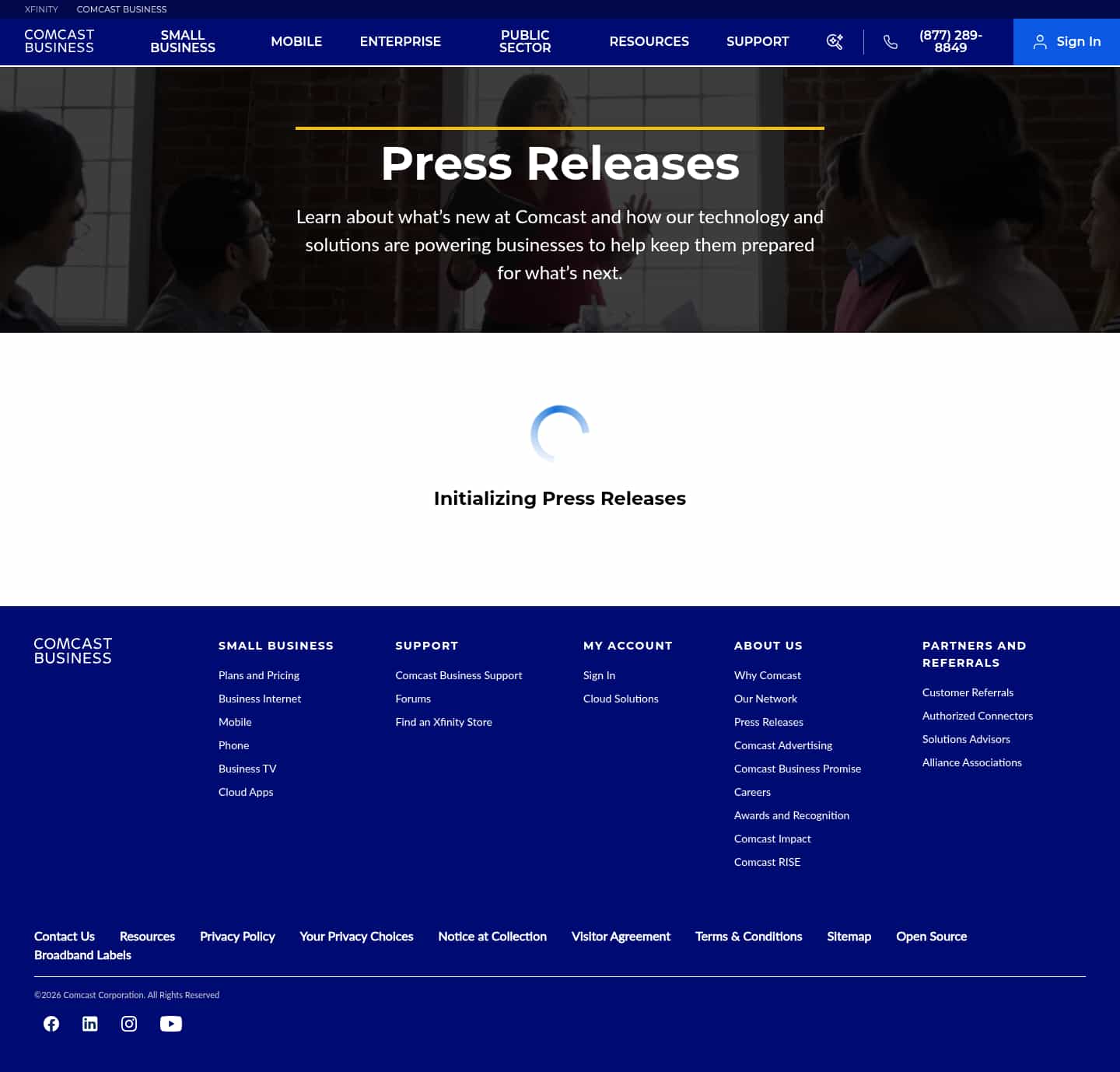The height and width of the screenshot is (1072, 1120).
Task: Open Comcast RISE footer link
Action: [x=767, y=862]
